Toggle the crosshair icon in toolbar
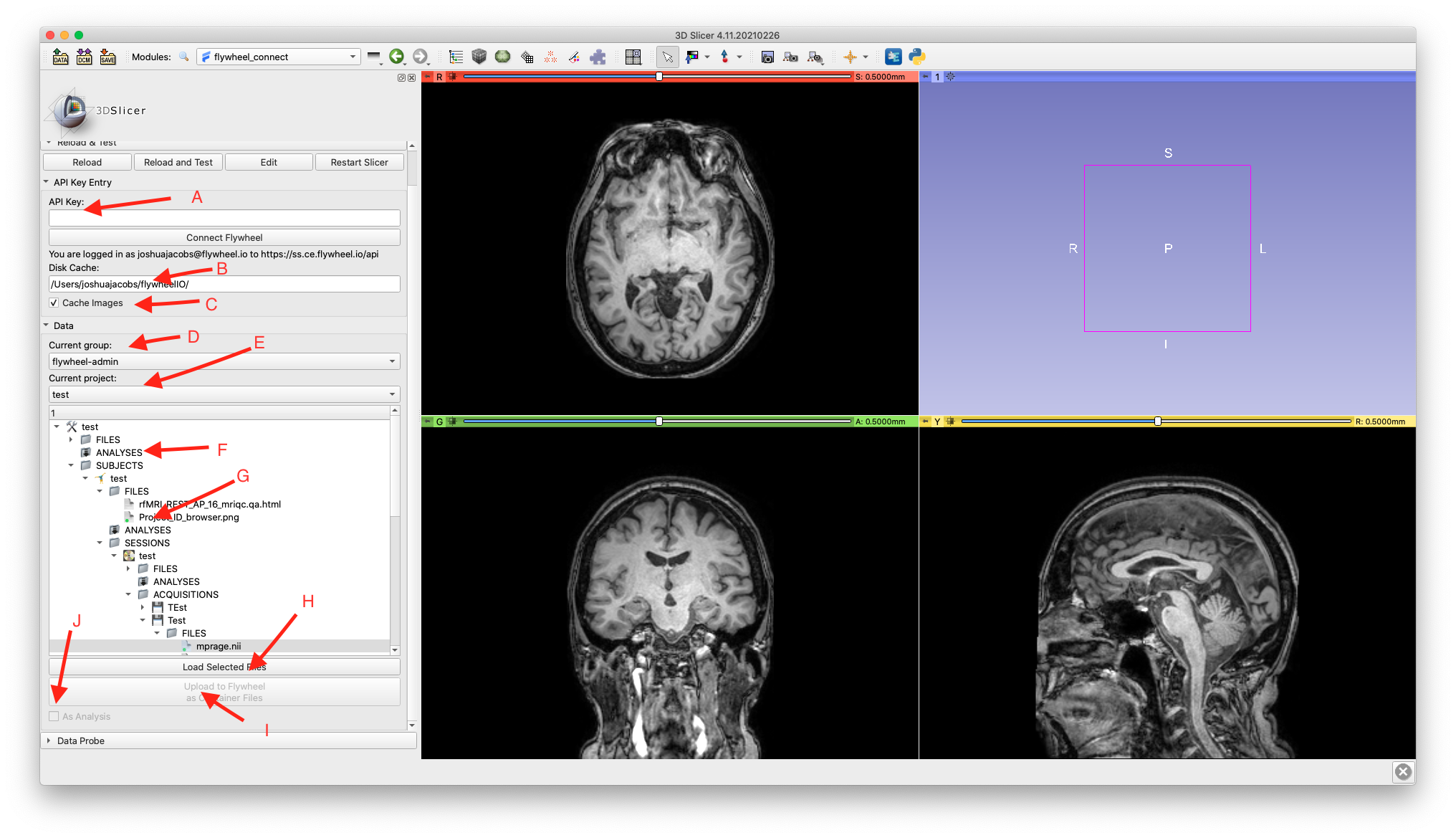1456x838 pixels. [850, 57]
